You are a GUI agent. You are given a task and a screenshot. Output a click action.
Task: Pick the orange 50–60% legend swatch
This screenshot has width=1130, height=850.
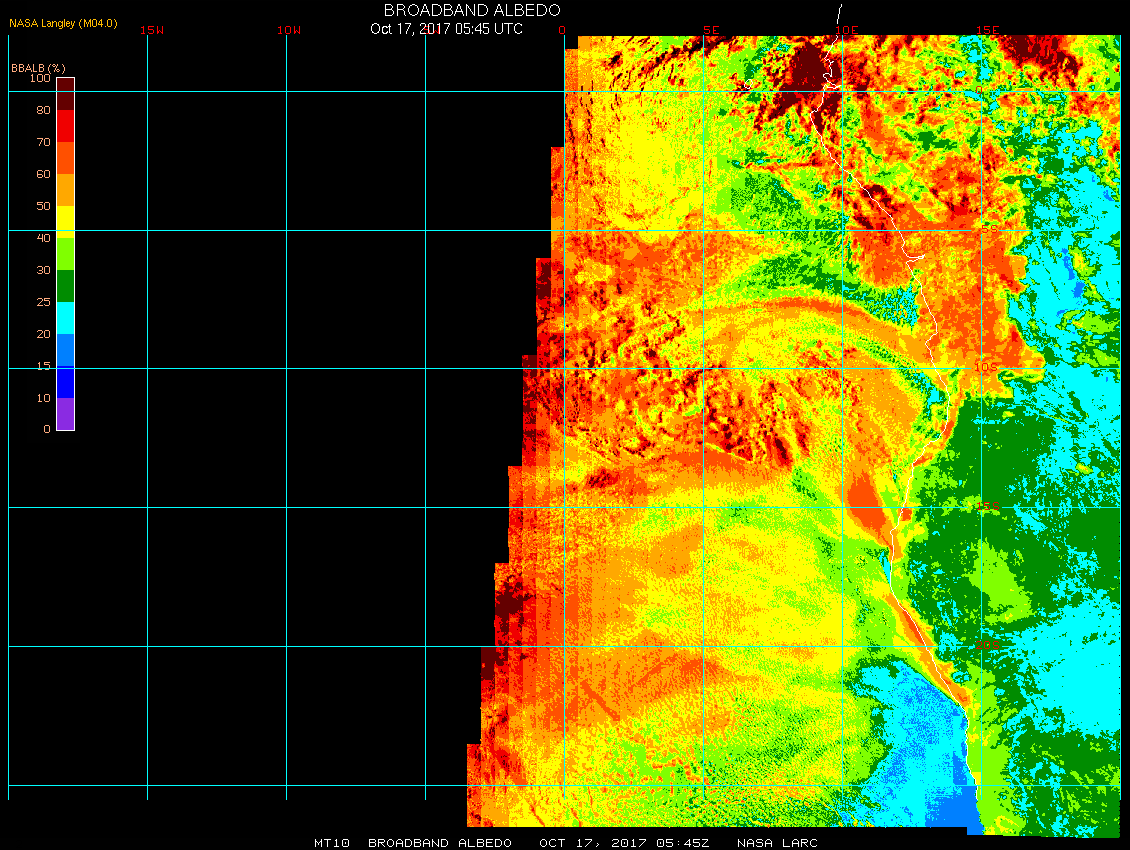pos(65,190)
